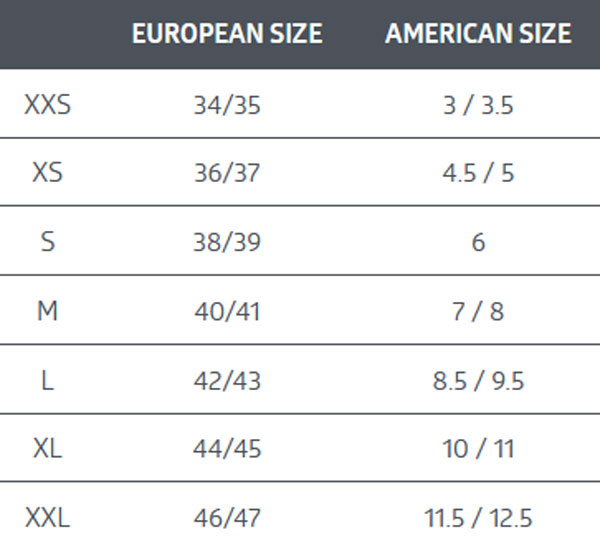
Task: Select European size 40/41 cell
Action: [227, 311]
